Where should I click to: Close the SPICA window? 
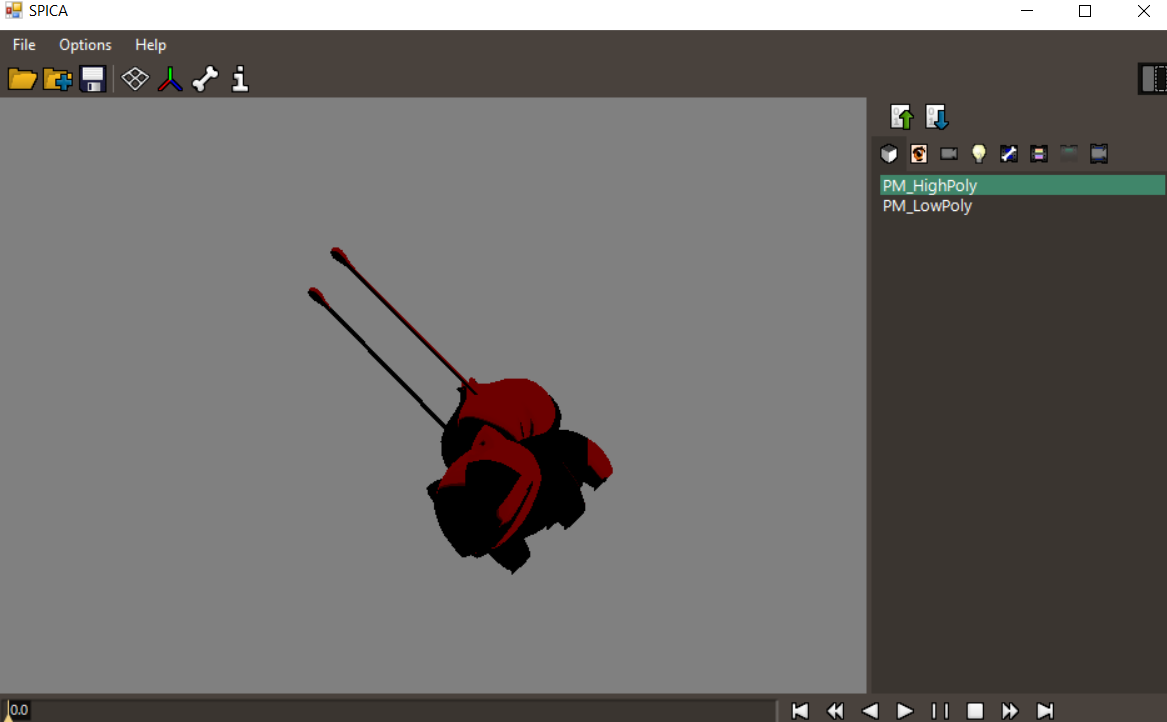tap(1143, 11)
